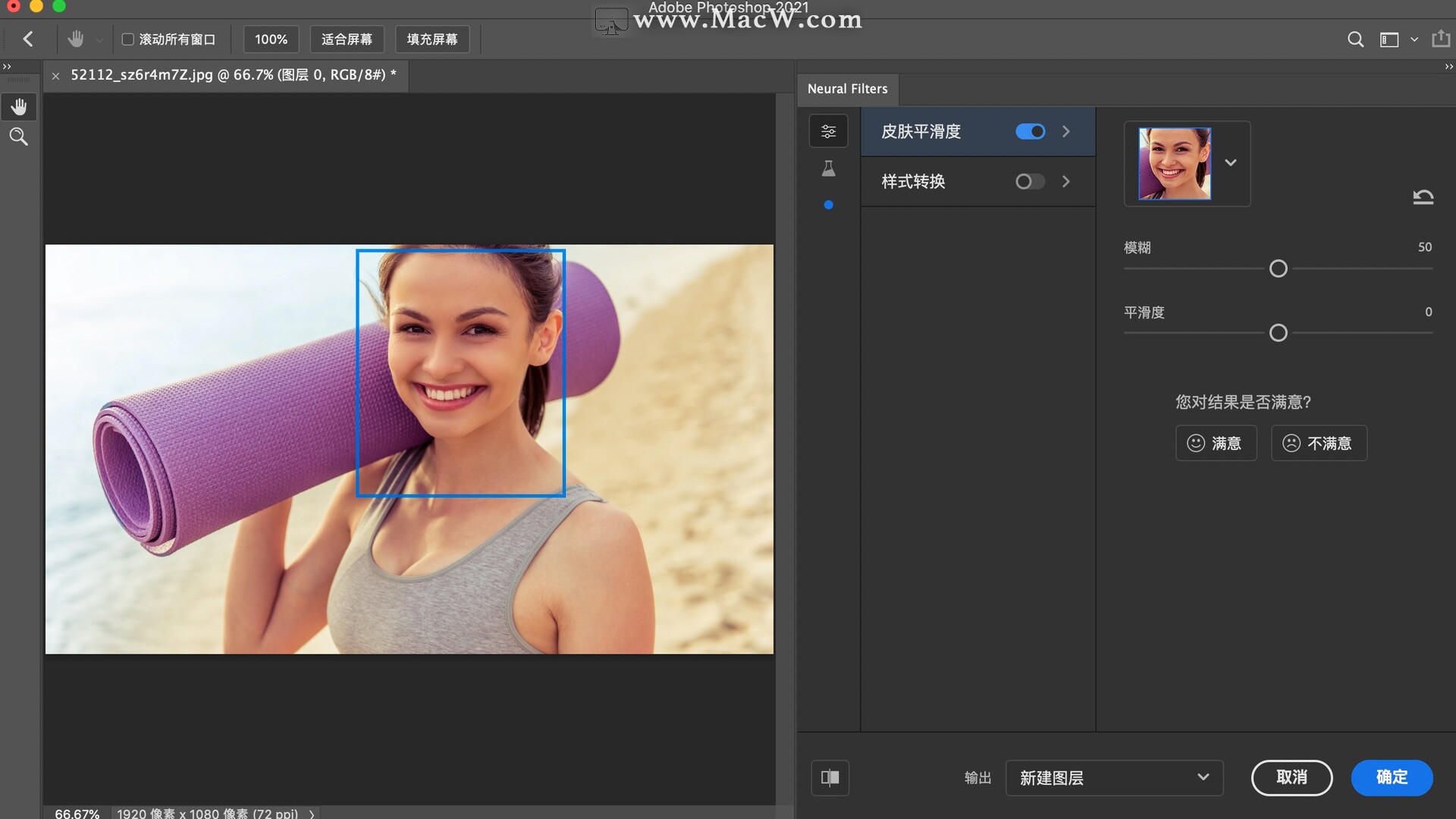Open the beta filters flask icon

click(x=828, y=168)
